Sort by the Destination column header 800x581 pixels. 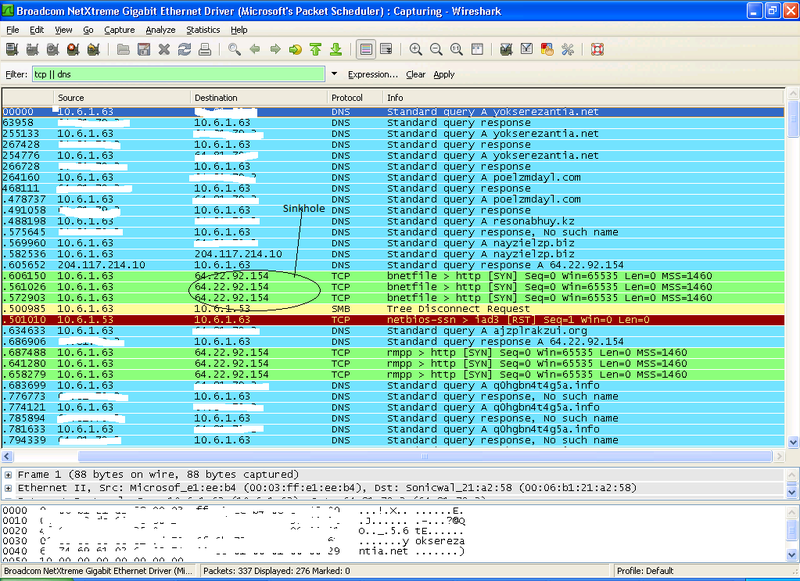click(259, 97)
